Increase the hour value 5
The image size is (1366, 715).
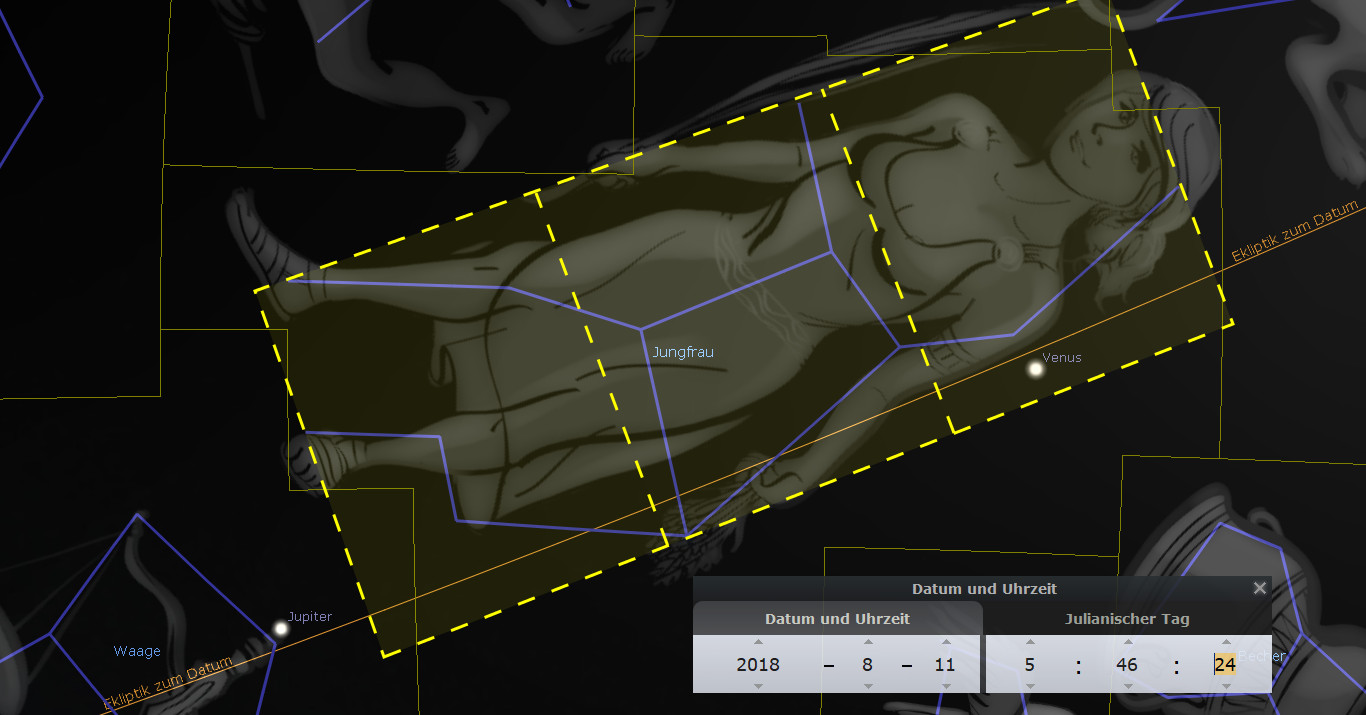coord(1030,642)
